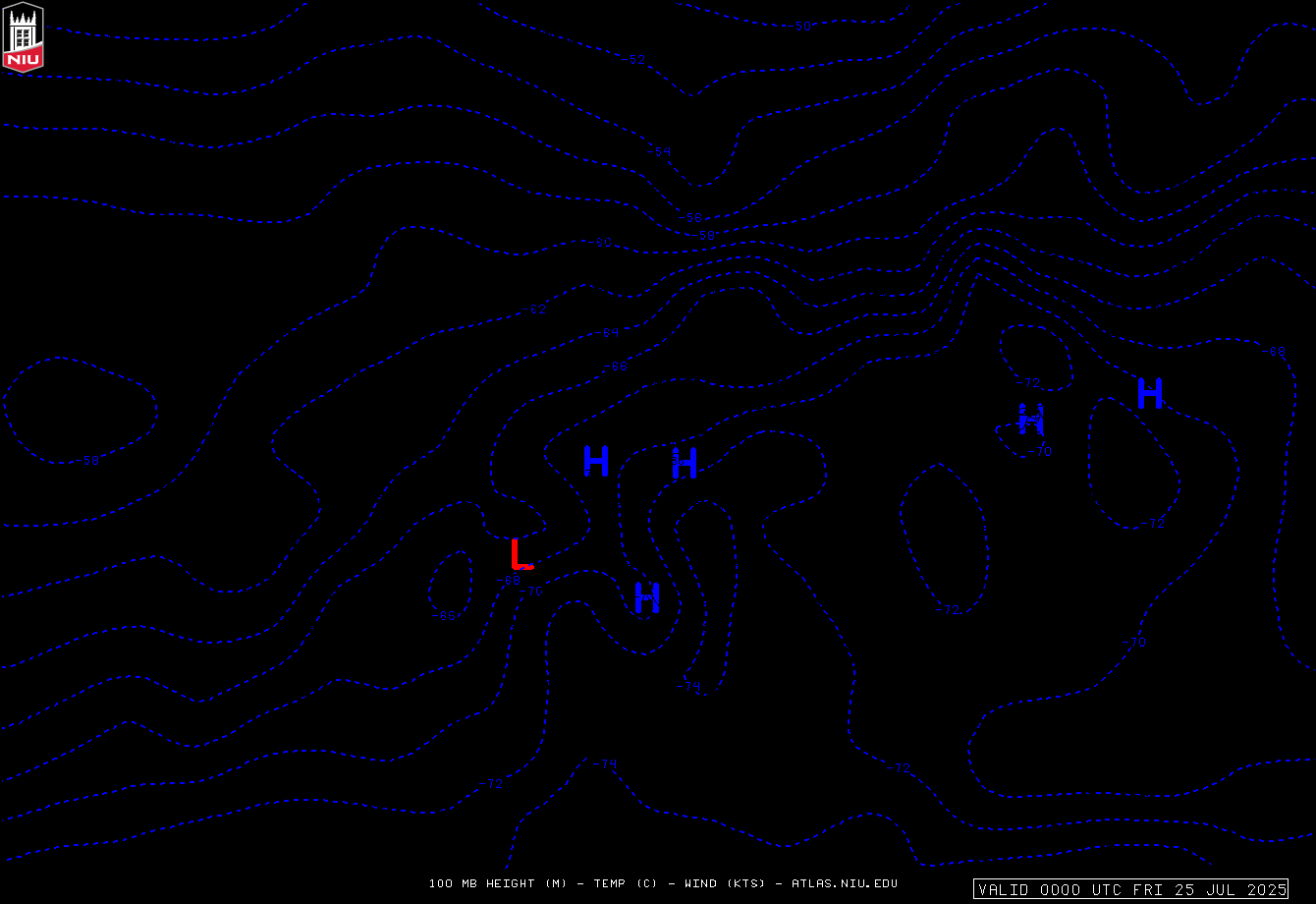The width and height of the screenshot is (1316, 904).
Task: Click the ATLAS.NIU.EDU text in footer
Action: (x=845, y=883)
